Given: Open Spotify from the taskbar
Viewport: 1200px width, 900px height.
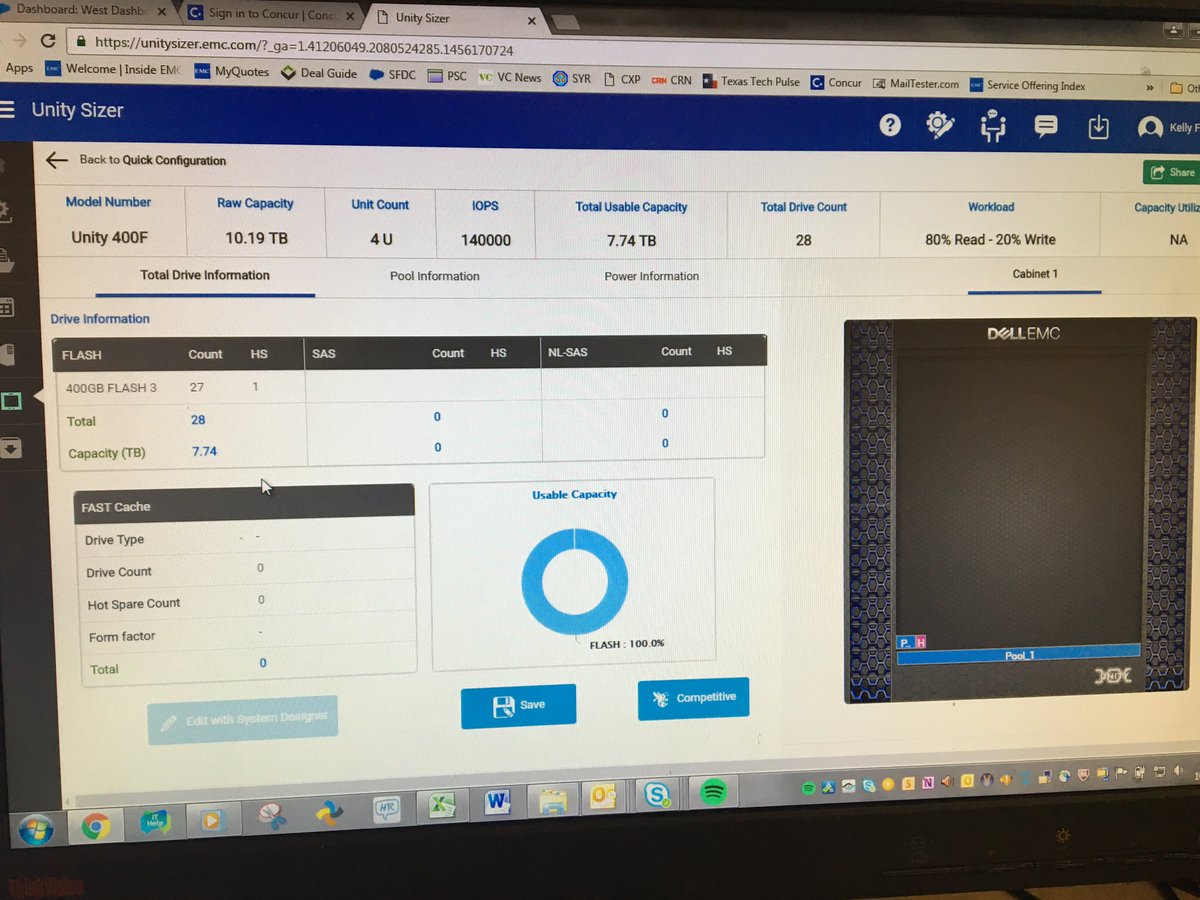Looking at the screenshot, I should (x=713, y=793).
